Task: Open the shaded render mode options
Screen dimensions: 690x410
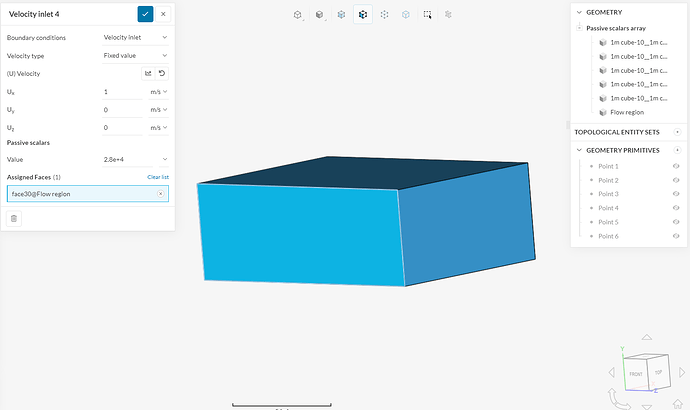Action: [x=320, y=15]
